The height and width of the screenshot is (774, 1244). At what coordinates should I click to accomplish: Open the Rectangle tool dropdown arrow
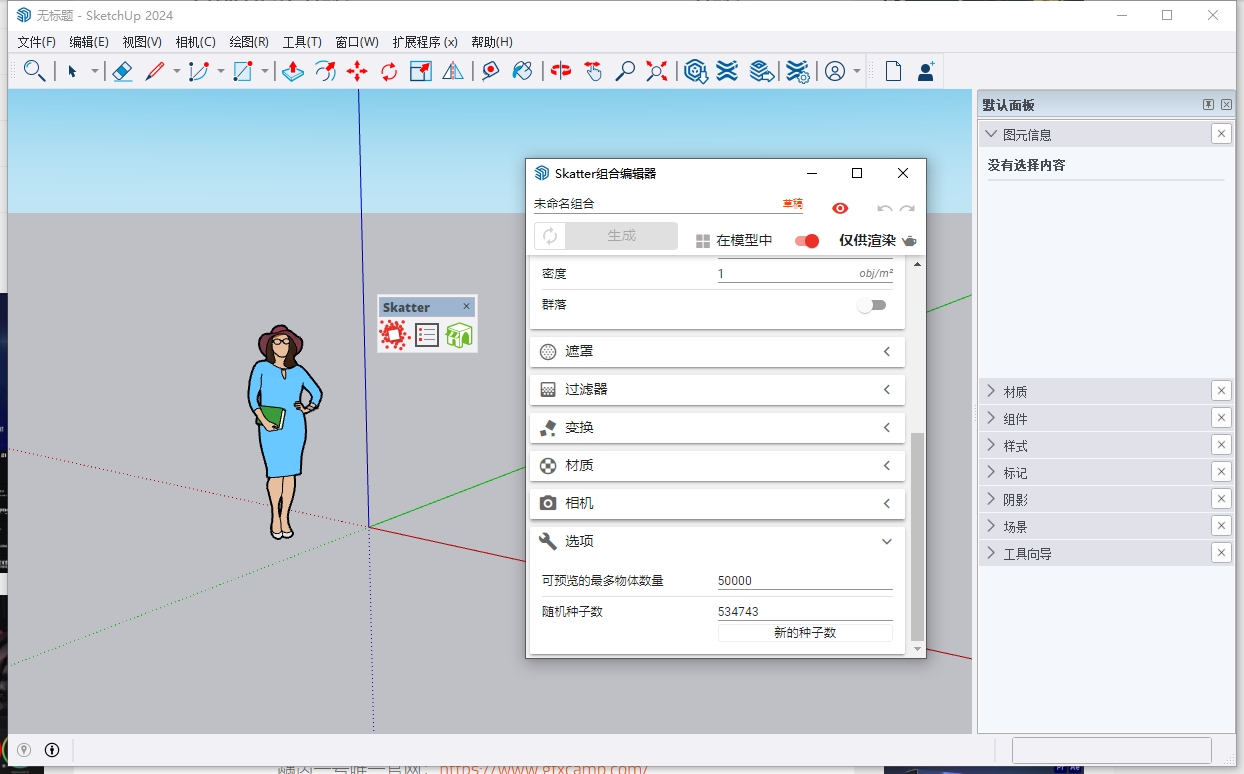[x=265, y=71]
